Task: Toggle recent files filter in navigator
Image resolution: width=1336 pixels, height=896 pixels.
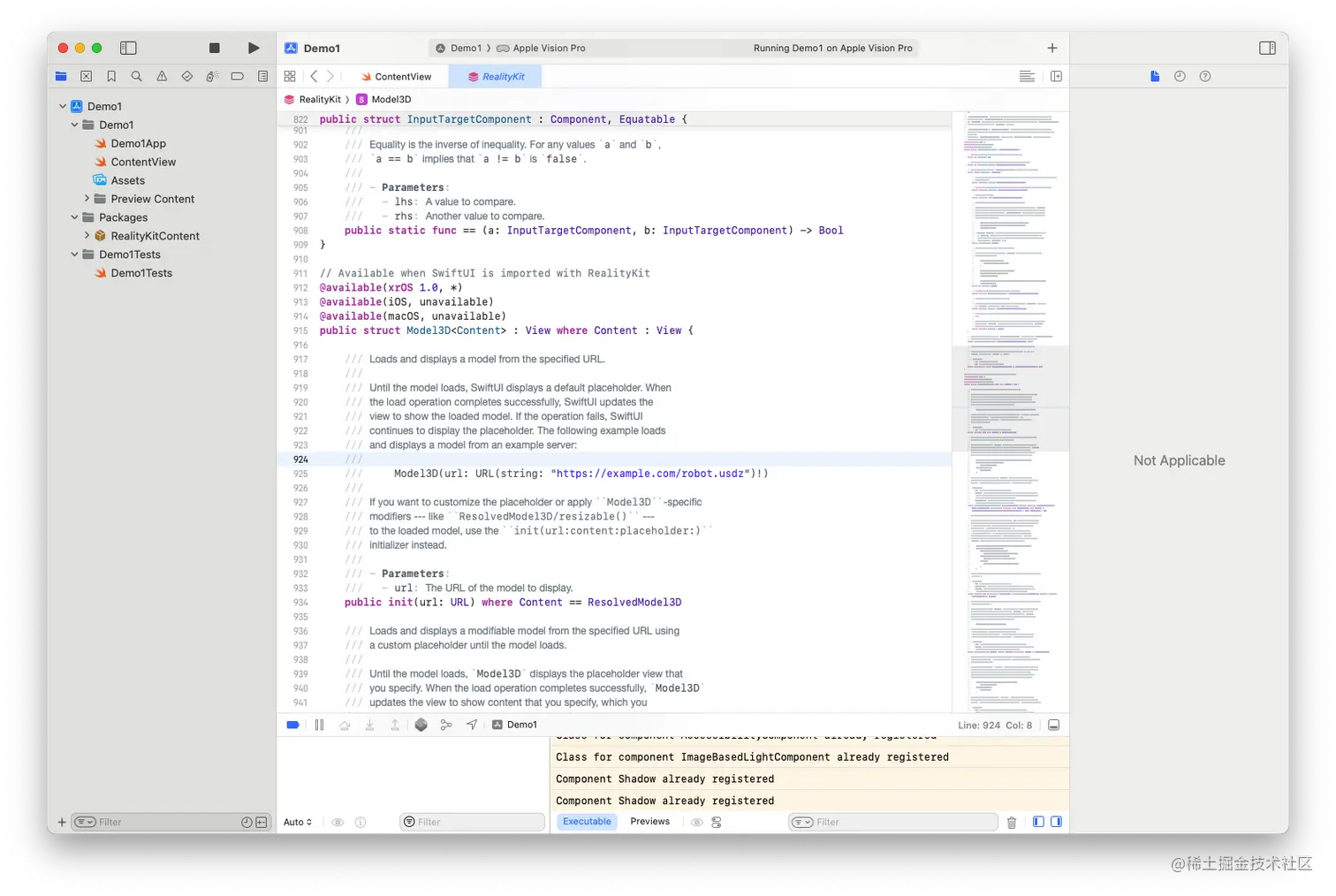Action: pyautogui.click(x=247, y=822)
